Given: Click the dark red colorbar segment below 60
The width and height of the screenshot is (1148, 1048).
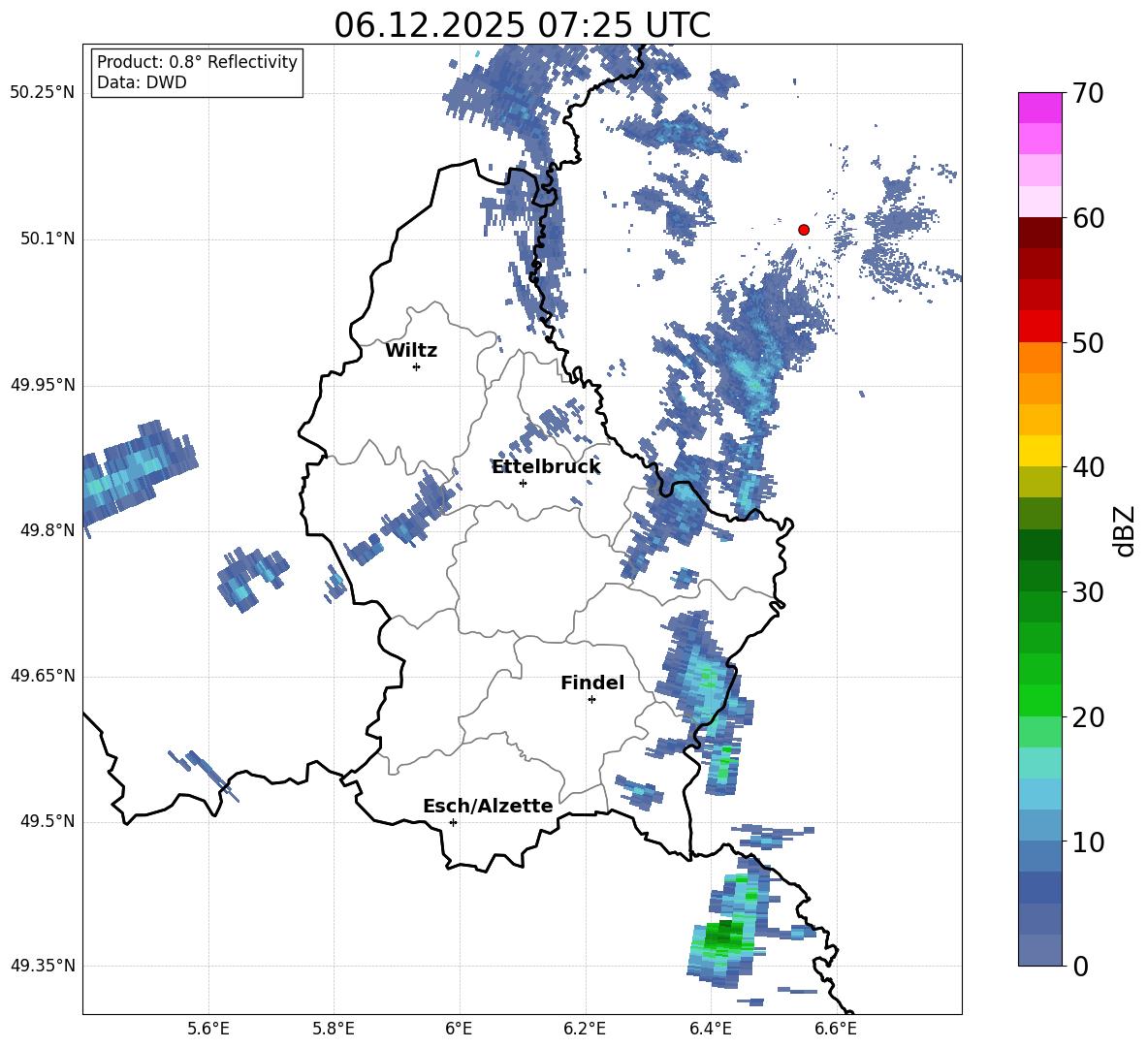Looking at the screenshot, I should (x=1039, y=233).
